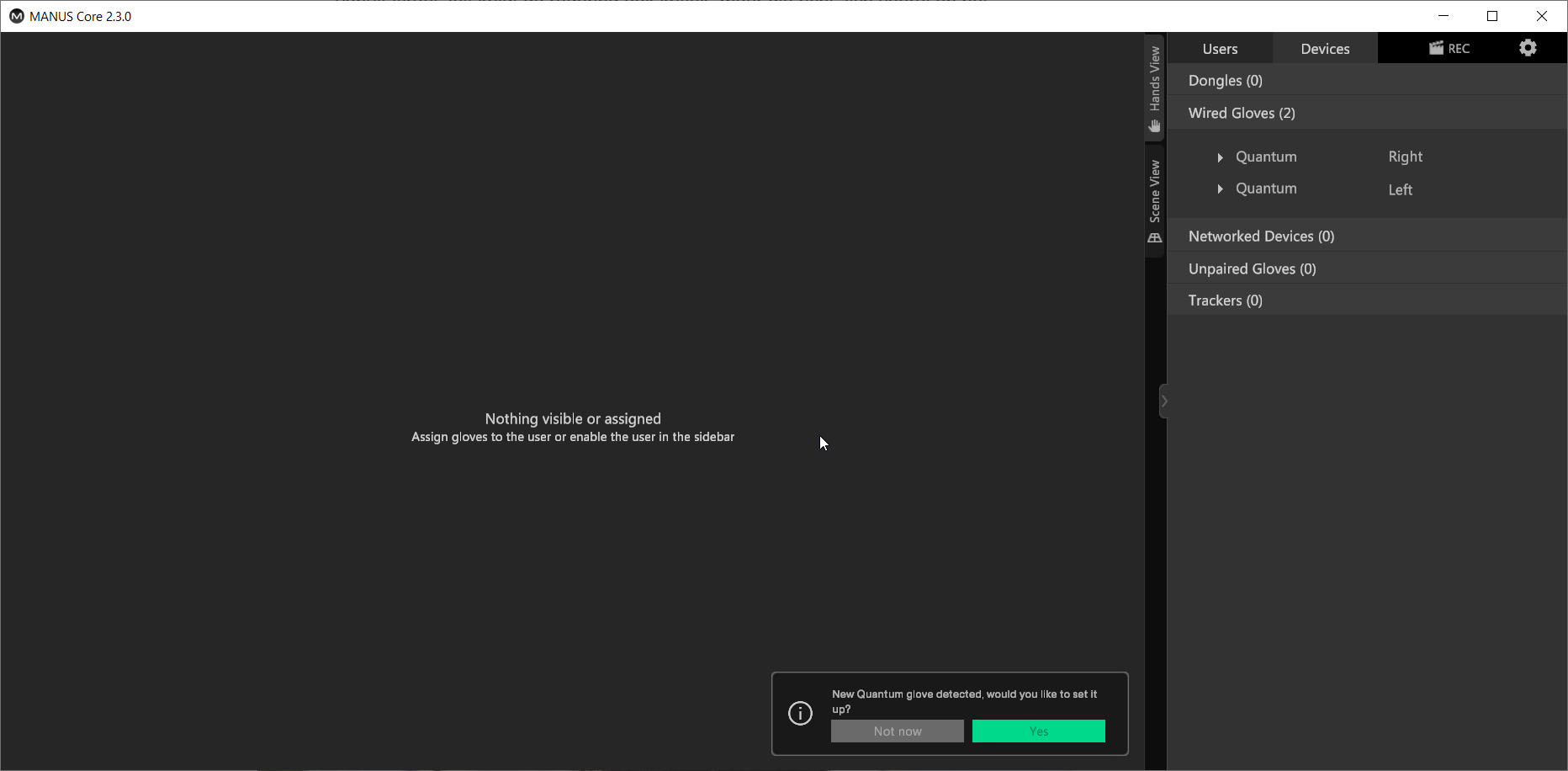Close the MANUS Core window

[x=1541, y=16]
